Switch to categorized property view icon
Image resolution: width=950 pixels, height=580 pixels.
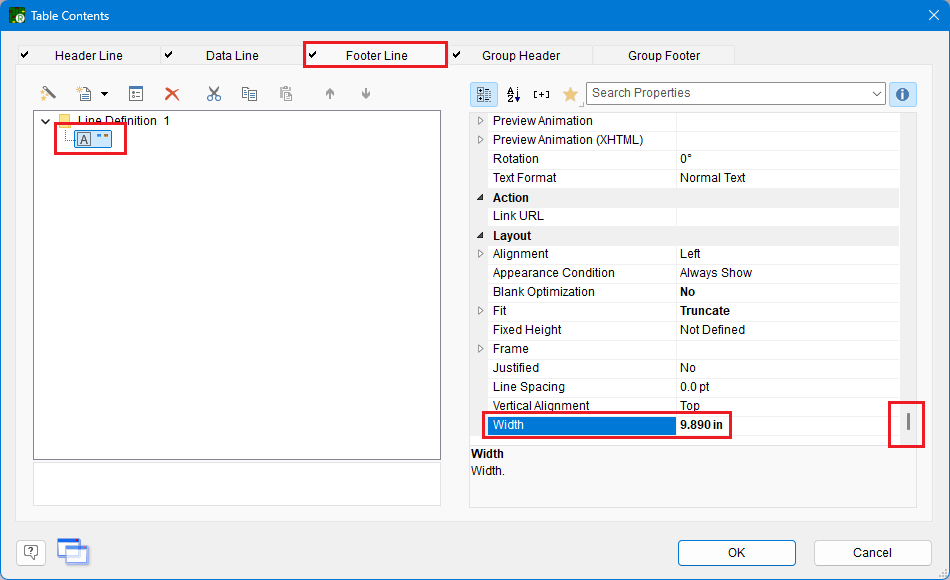[483, 94]
